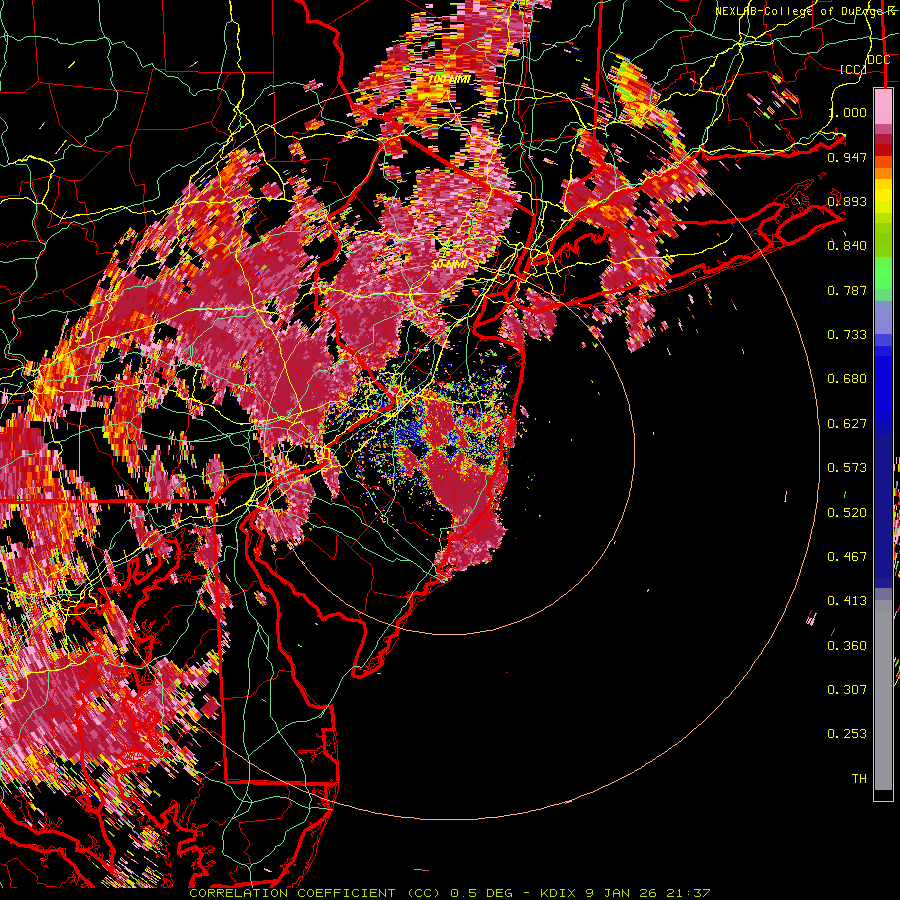
Task: Click the Correlation Coefficient KDIX caption text
Action: tap(450, 893)
